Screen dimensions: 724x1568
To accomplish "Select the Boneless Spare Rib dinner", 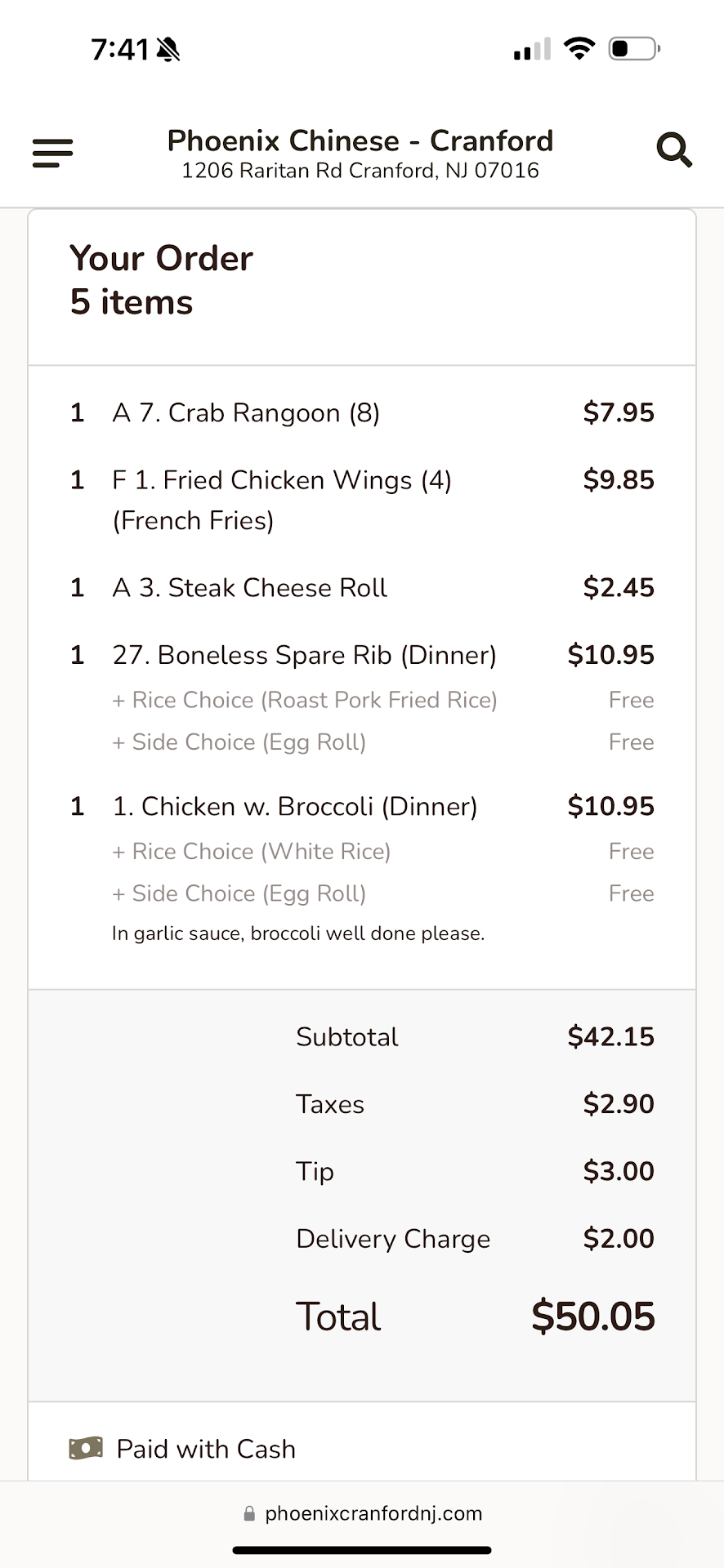I will pos(304,655).
